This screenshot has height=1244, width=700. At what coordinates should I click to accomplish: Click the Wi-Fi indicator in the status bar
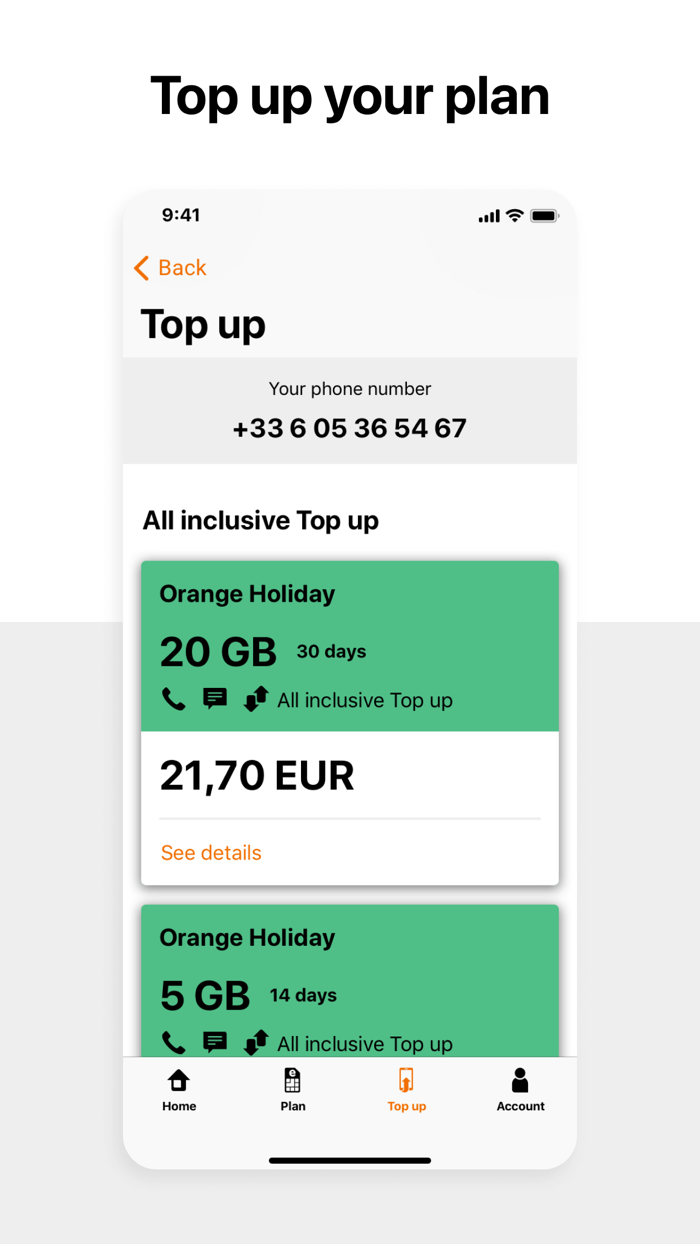pos(515,214)
